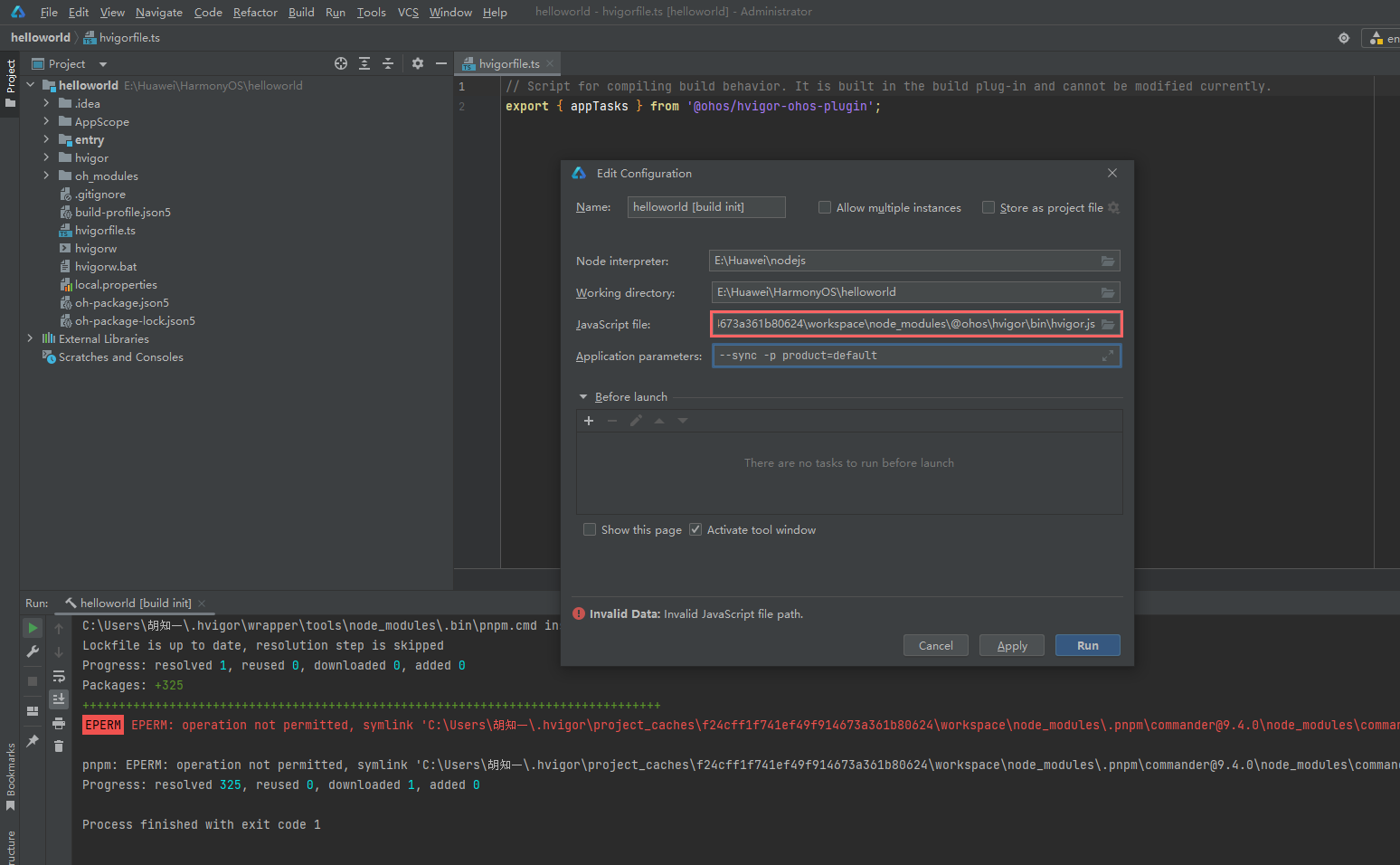Click the crosshair icon in the navigation bar
The height and width of the screenshot is (865, 1400).
pos(1344,38)
